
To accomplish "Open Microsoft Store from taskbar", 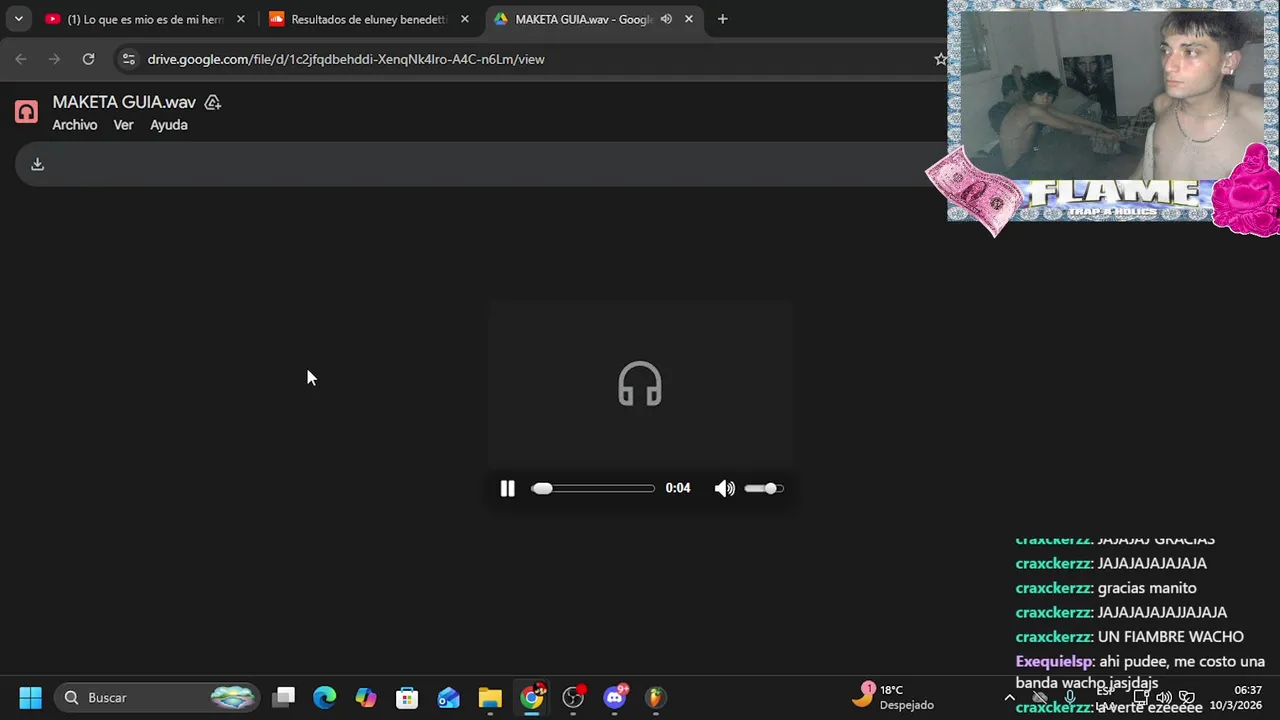I will point(407,697).
